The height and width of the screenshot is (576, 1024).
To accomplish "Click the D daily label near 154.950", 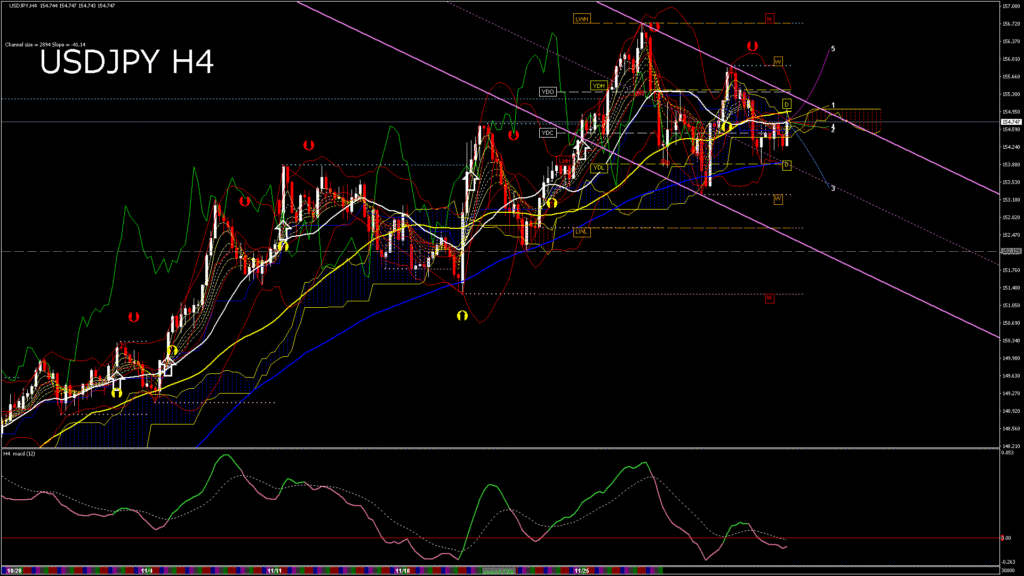I will click(786, 104).
